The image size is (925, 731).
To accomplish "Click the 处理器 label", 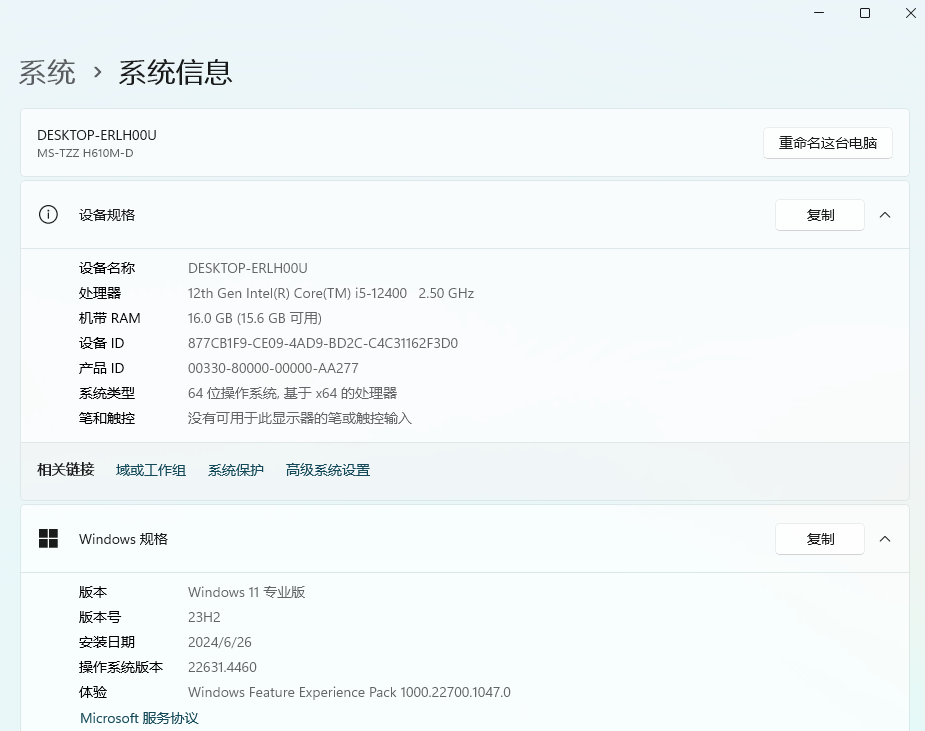I will [100, 293].
